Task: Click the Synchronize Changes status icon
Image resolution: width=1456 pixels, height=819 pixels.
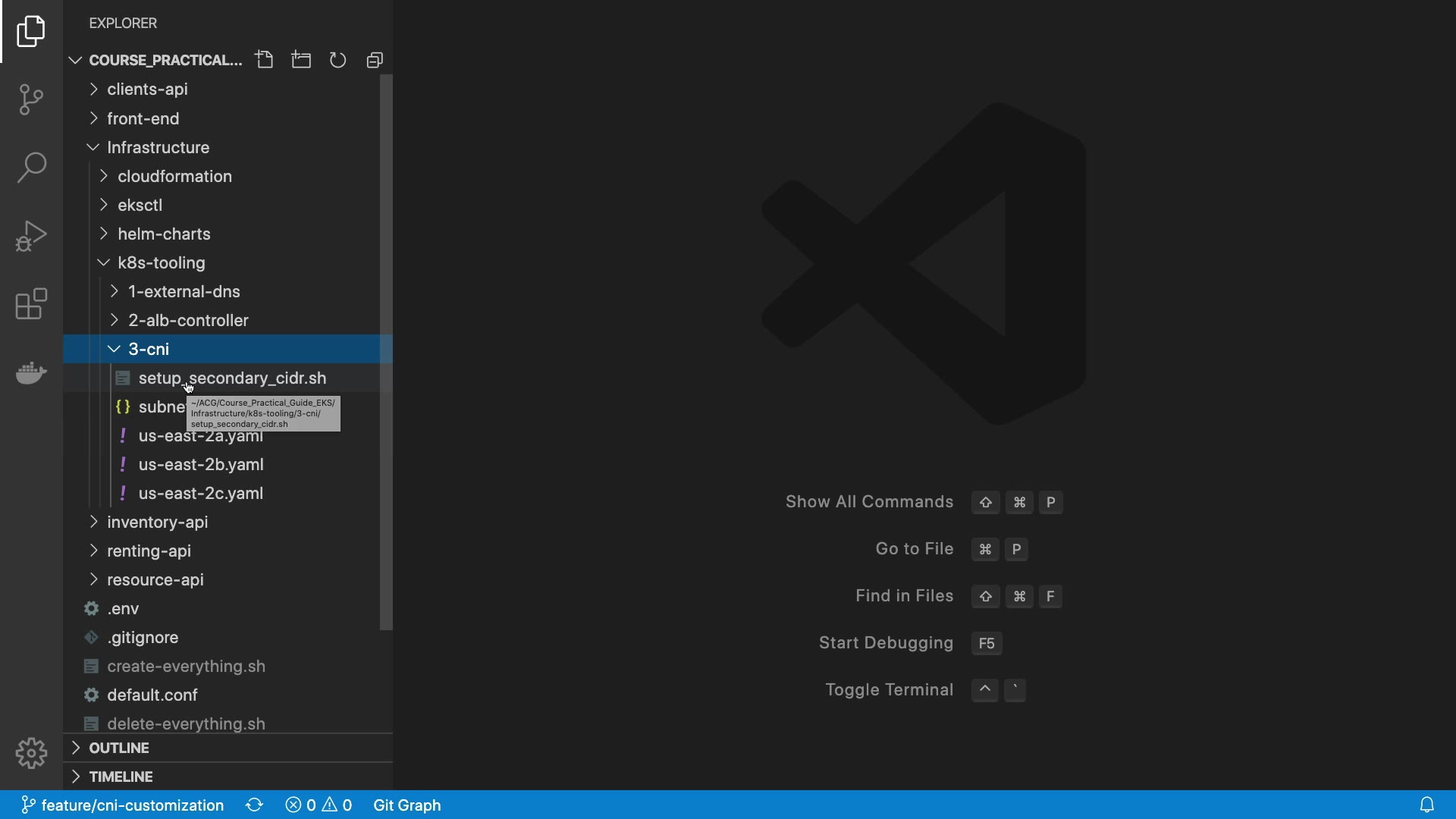Action: tap(255, 805)
